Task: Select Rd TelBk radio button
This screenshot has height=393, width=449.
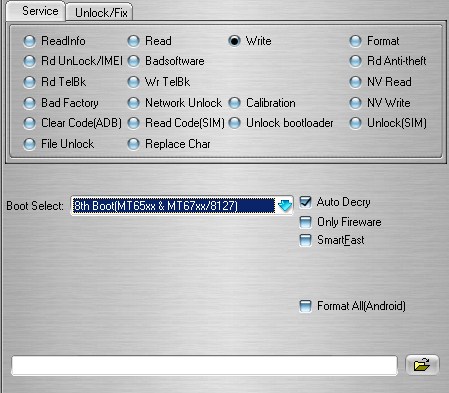Action: tap(29, 82)
